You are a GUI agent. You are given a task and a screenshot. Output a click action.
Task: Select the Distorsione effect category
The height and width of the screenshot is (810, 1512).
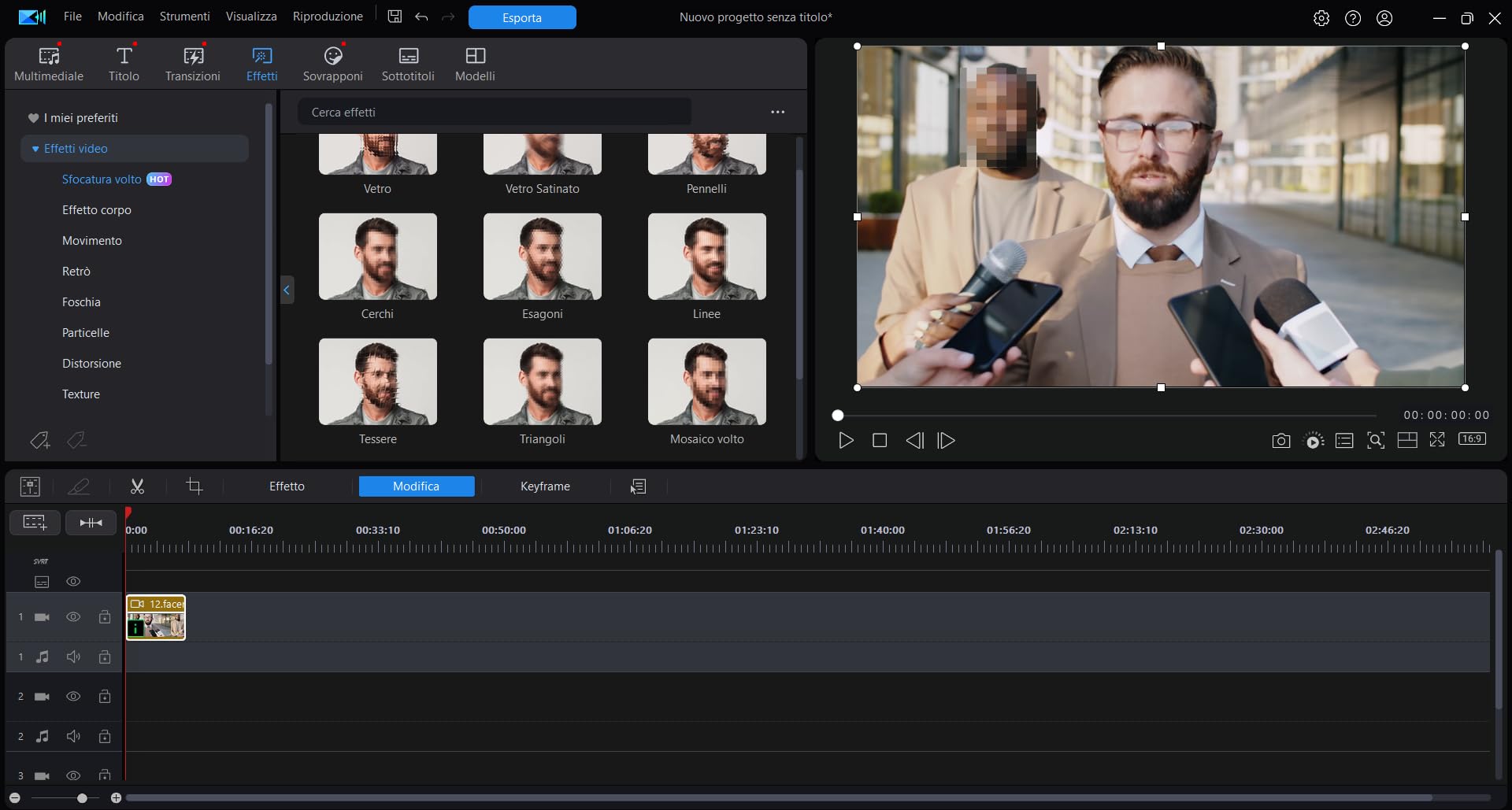pyautogui.click(x=91, y=364)
